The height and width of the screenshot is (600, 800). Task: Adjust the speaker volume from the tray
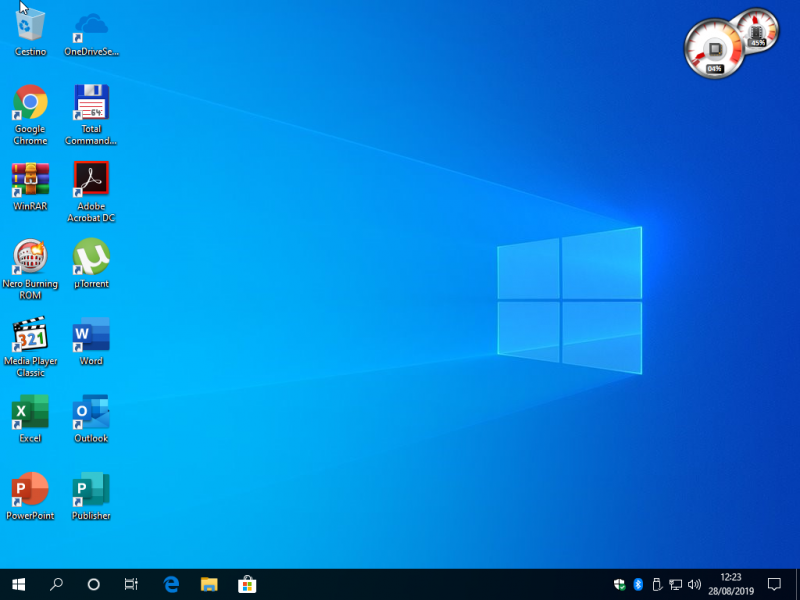click(x=694, y=584)
